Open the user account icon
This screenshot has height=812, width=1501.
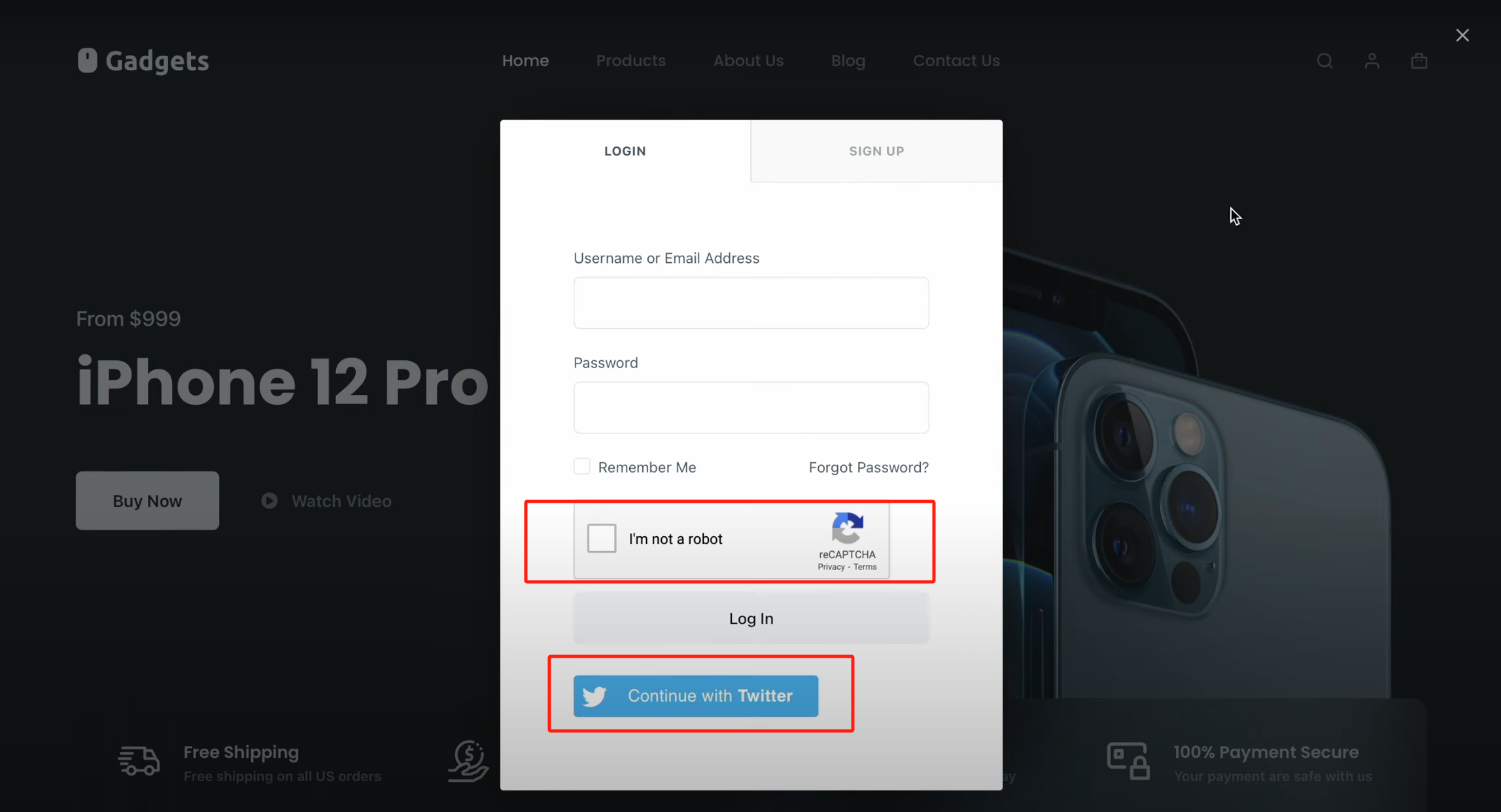(1372, 61)
